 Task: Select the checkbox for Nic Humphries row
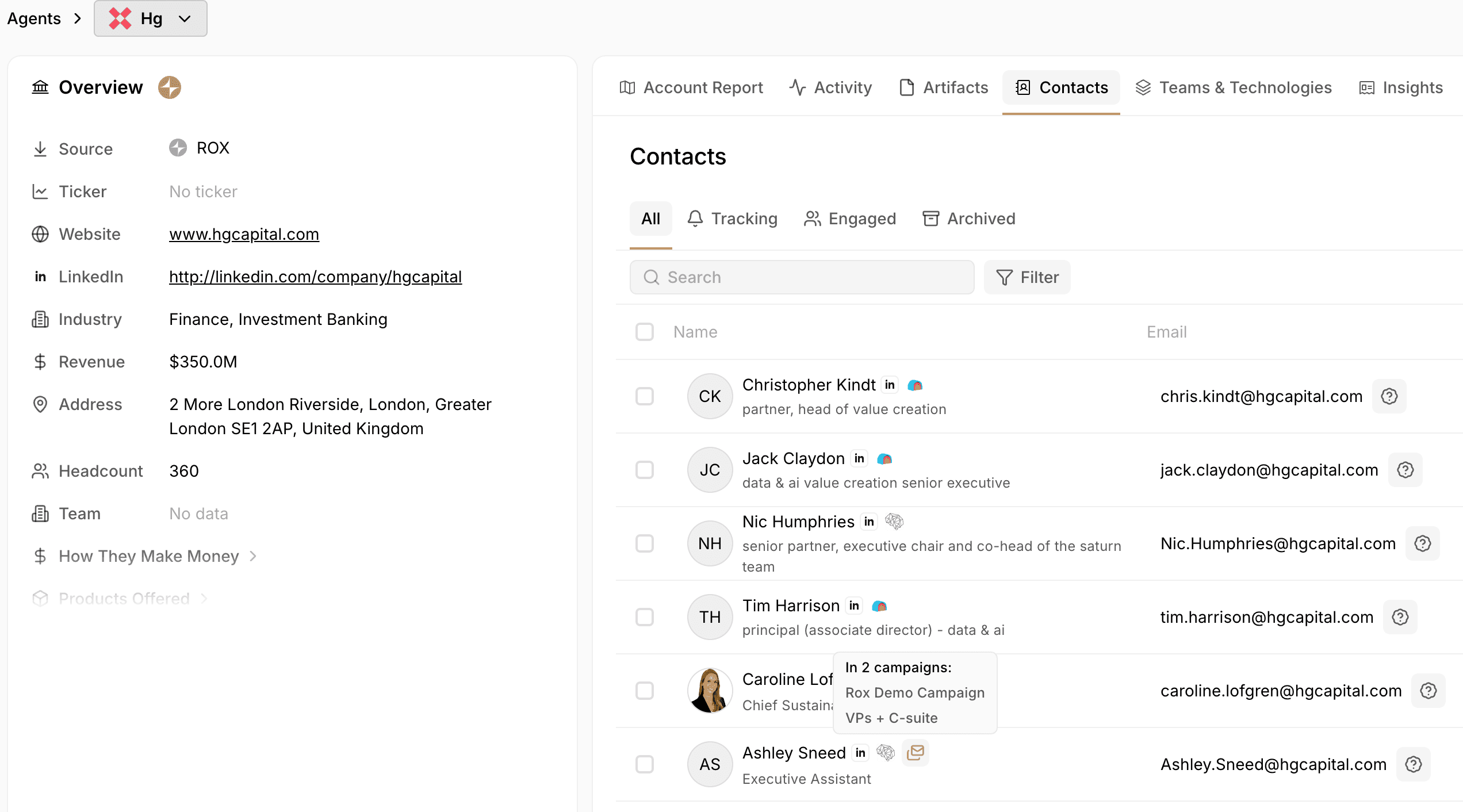[645, 543]
